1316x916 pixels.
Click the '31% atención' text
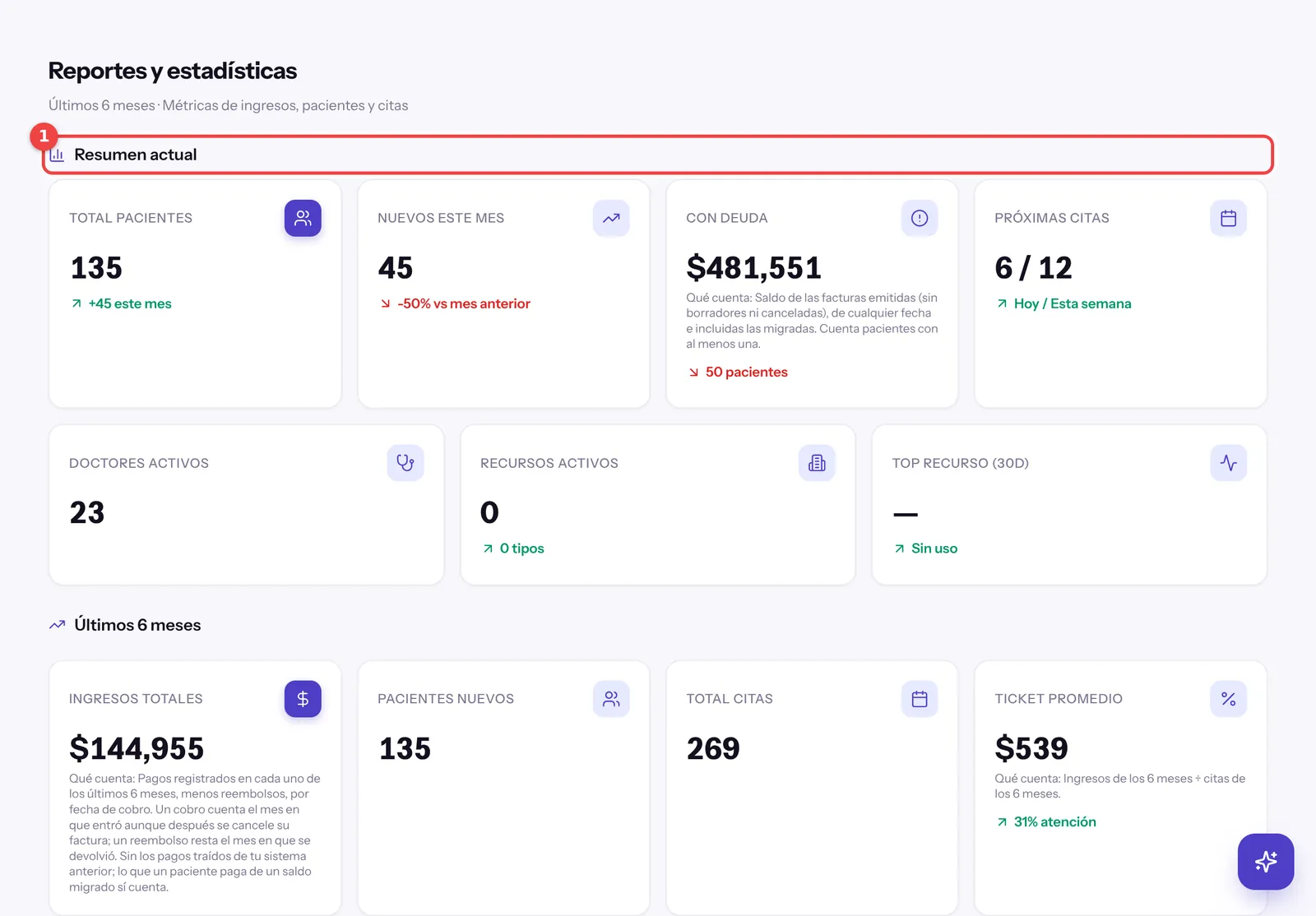coord(1054,821)
